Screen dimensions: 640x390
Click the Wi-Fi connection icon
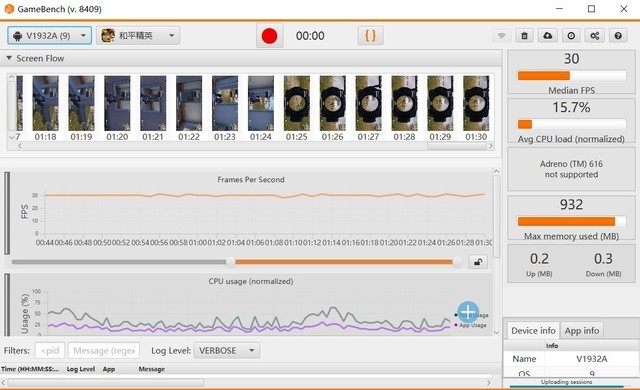[x=501, y=36]
